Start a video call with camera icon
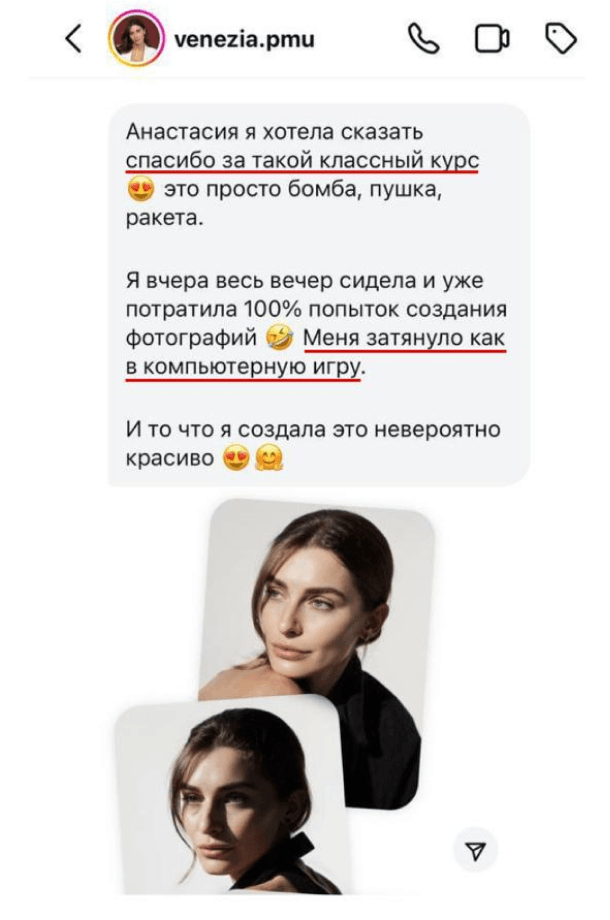 click(x=492, y=39)
